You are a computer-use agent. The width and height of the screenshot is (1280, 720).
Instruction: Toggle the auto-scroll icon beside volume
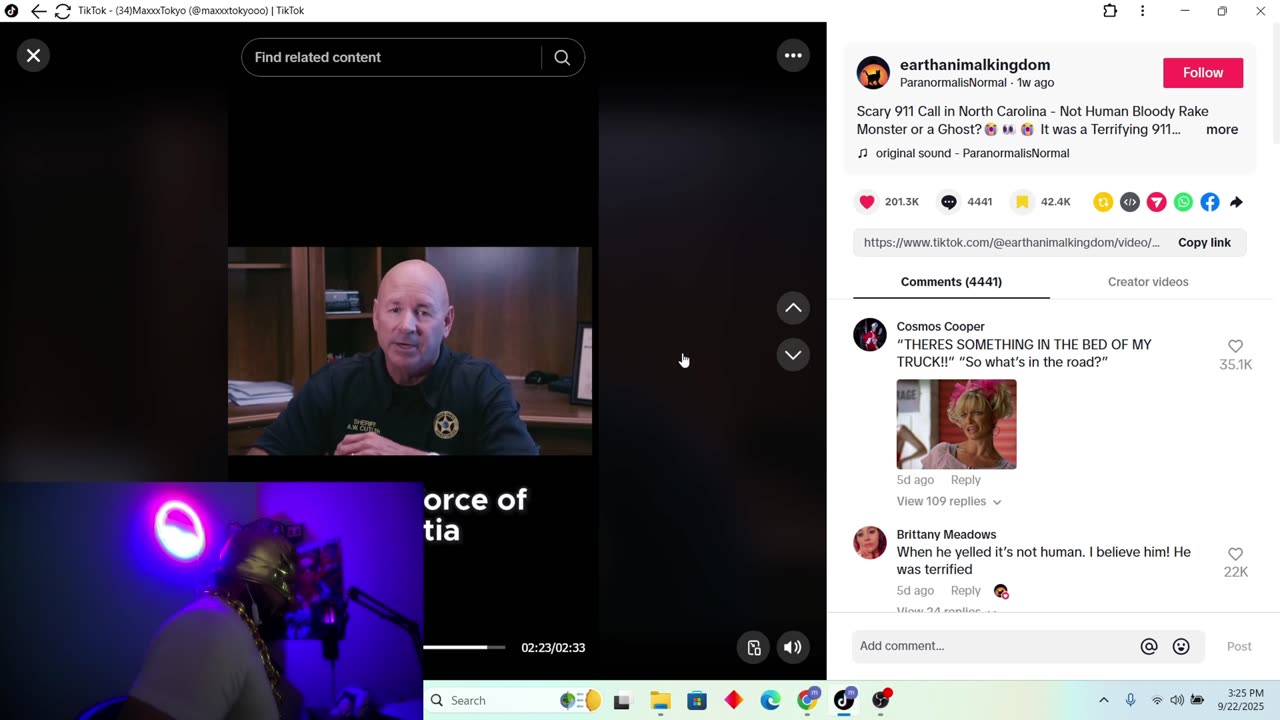(754, 647)
